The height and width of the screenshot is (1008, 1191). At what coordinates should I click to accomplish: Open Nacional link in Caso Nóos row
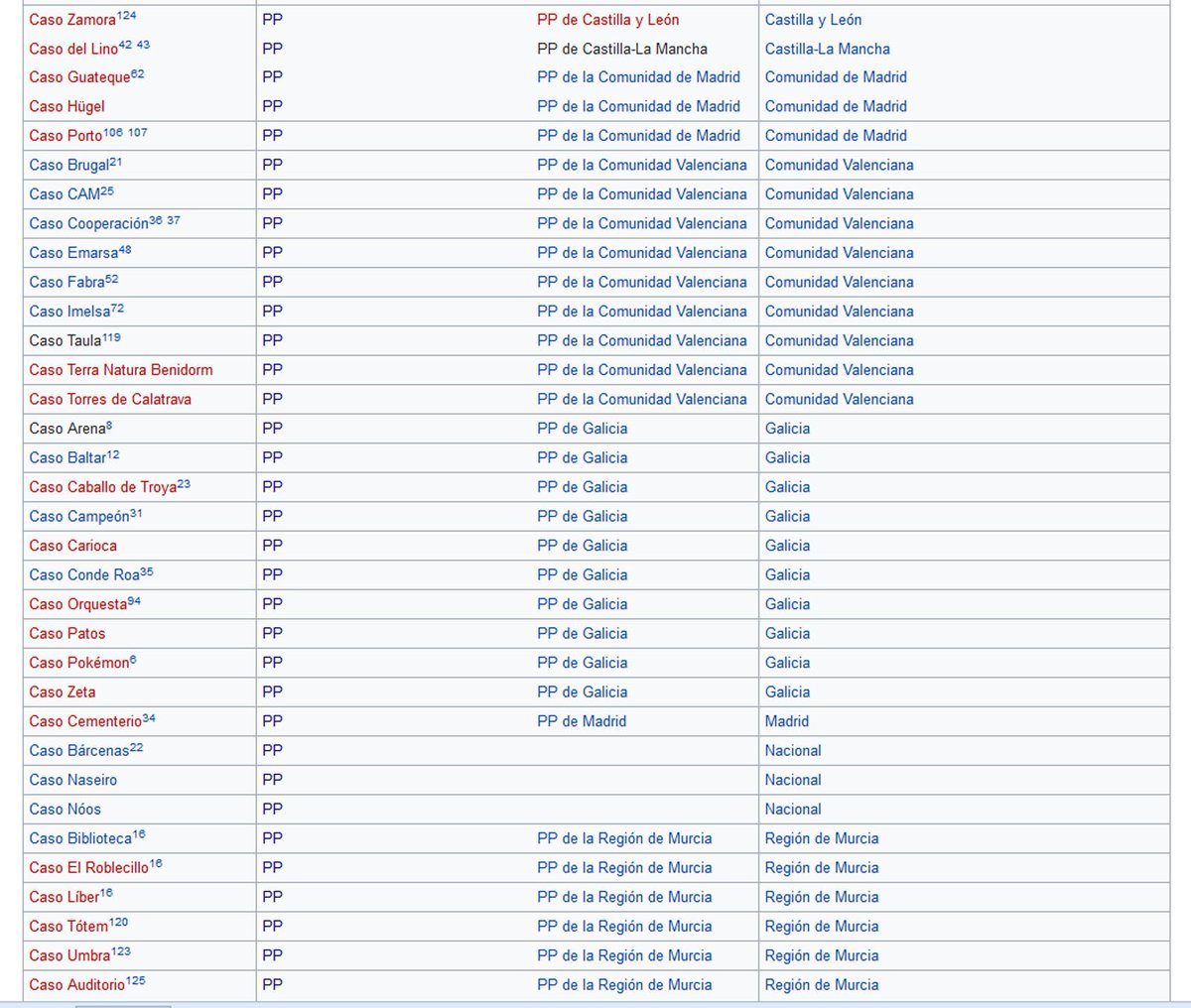pyautogui.click(x=793, y=810)
